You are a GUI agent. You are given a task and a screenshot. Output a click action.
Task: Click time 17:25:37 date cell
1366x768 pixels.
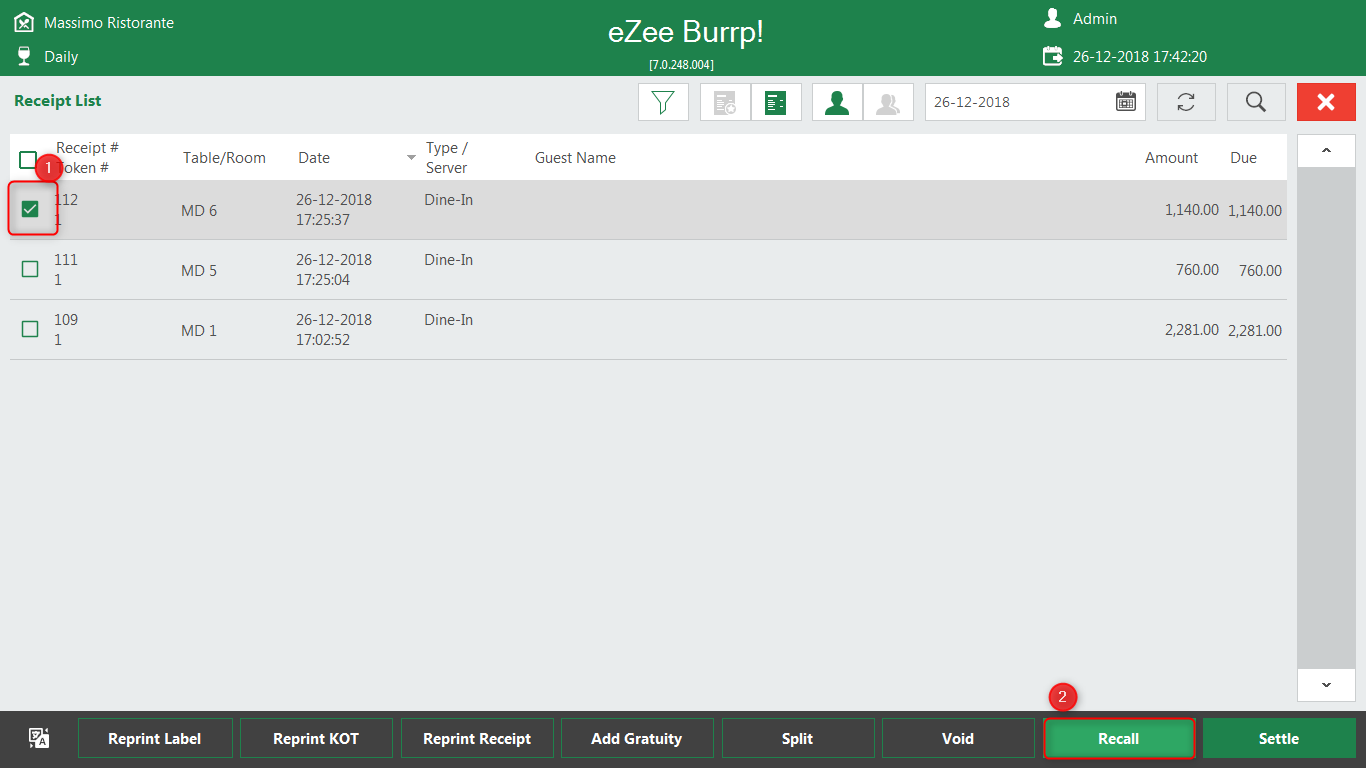[323, 220]
